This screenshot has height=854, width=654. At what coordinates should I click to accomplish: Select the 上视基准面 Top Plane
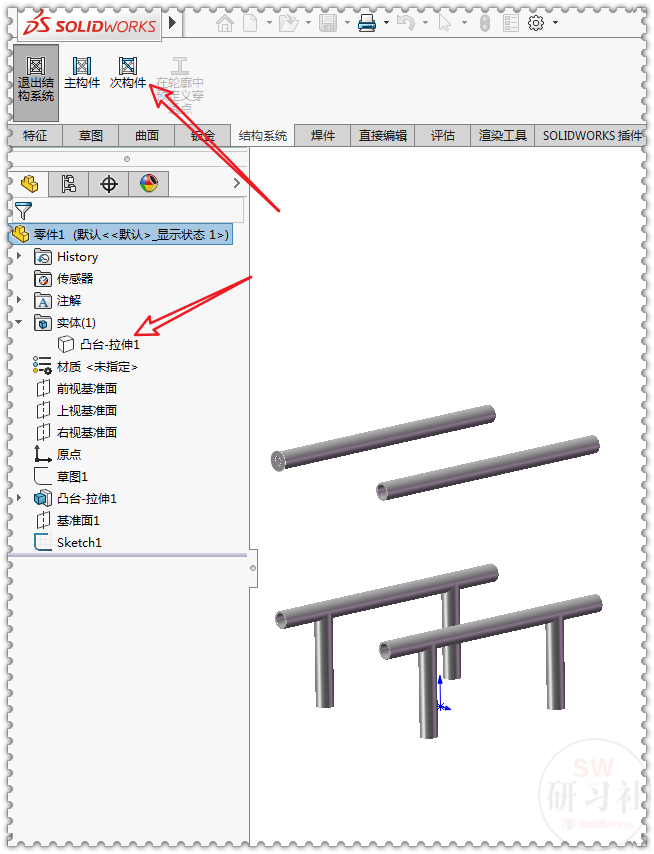click(76, 411)
